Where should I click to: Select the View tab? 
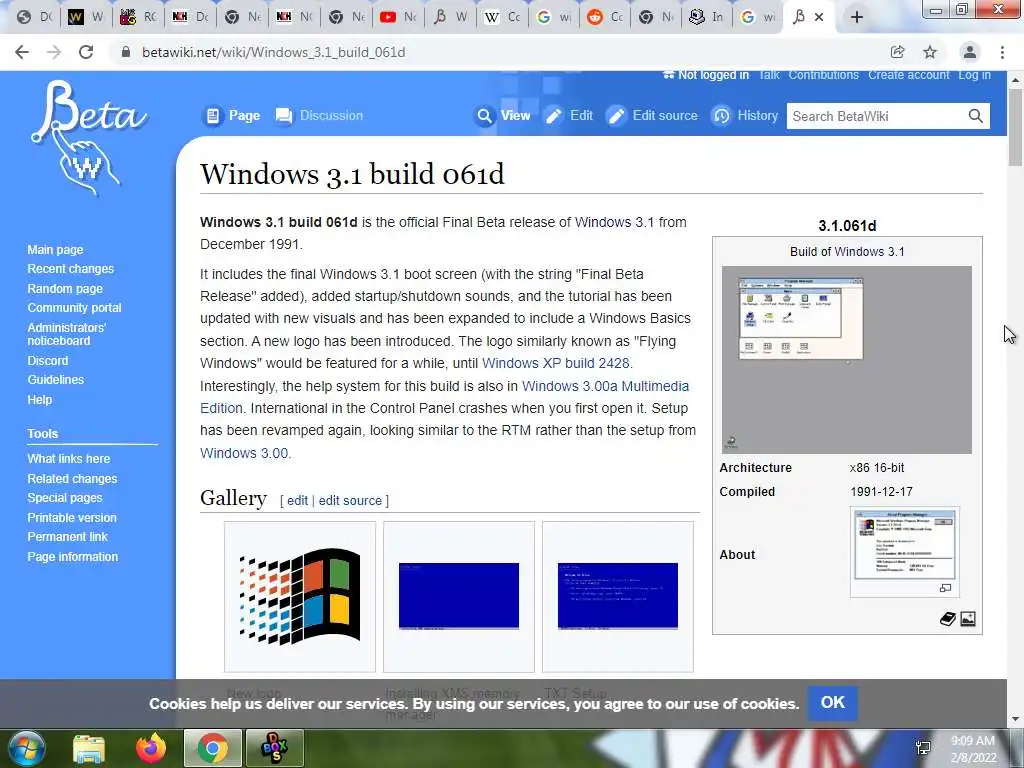coord(503,116)
